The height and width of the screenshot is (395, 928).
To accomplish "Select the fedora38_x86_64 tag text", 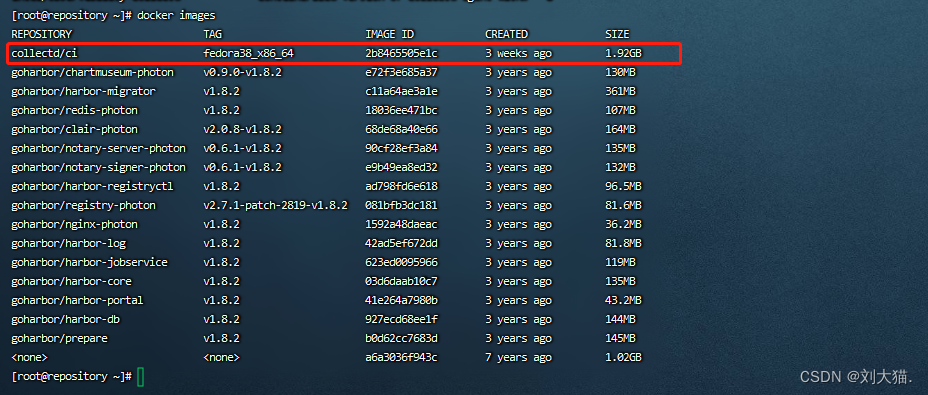I will click(249, 53).
